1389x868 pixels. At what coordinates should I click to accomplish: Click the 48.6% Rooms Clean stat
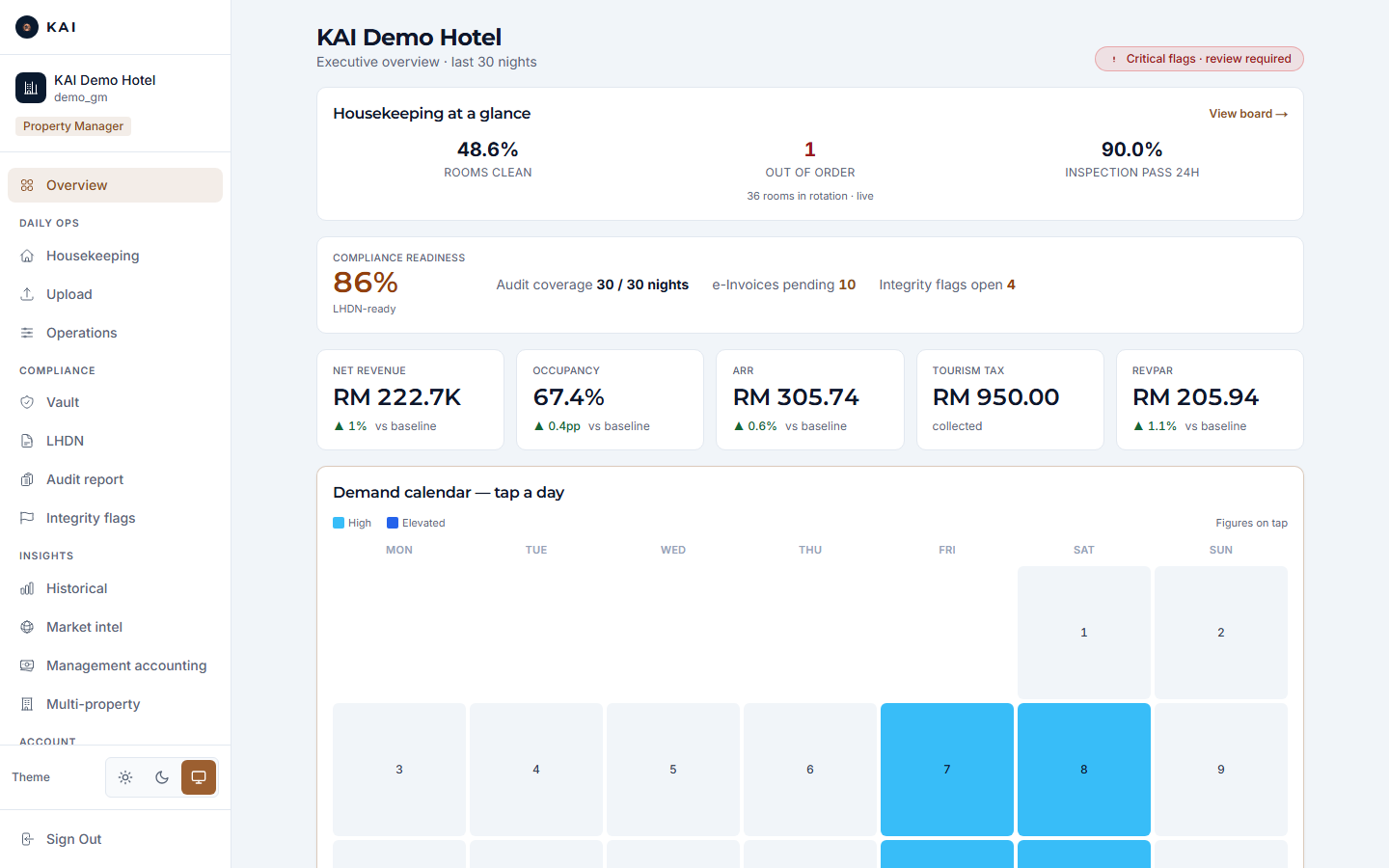click(488, 159)
